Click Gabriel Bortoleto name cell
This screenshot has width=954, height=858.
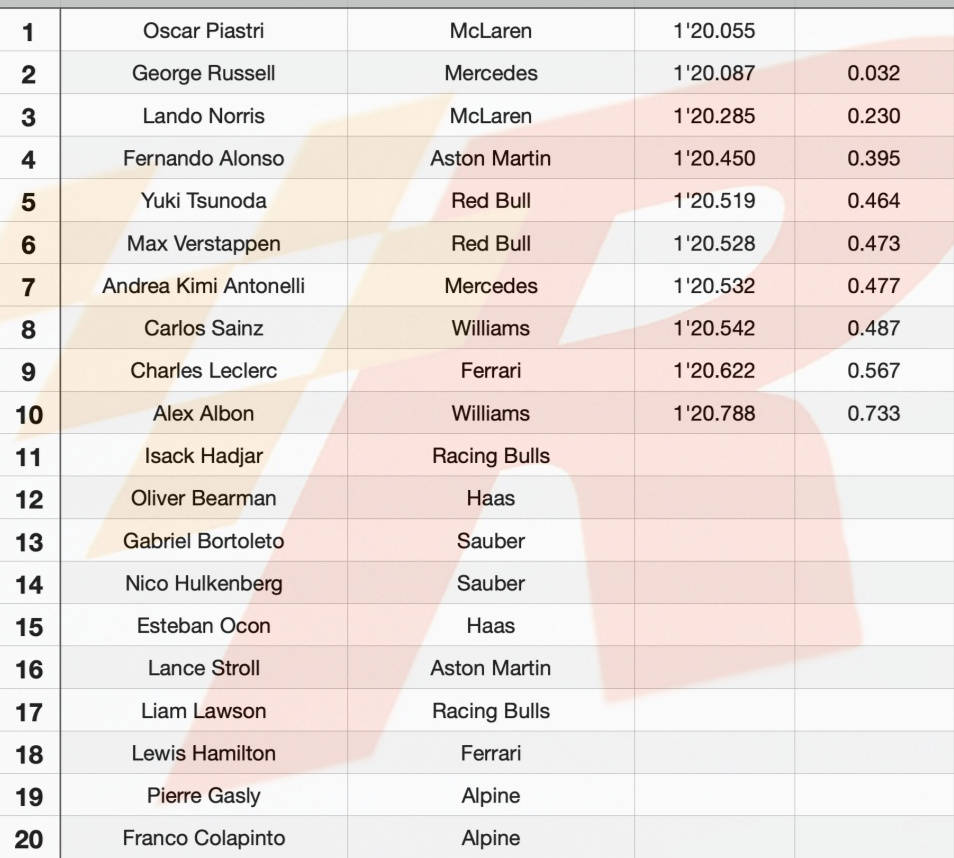point(204,541)
